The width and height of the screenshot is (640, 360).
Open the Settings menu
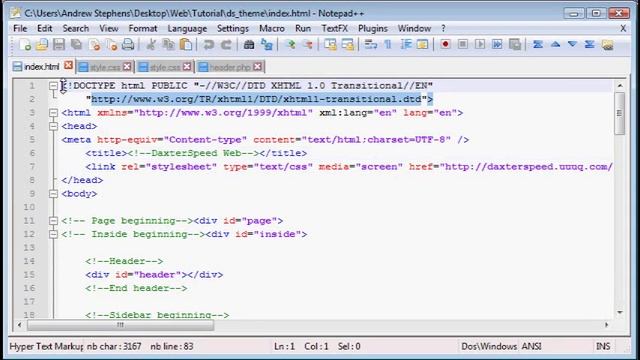tap(233, 29)
